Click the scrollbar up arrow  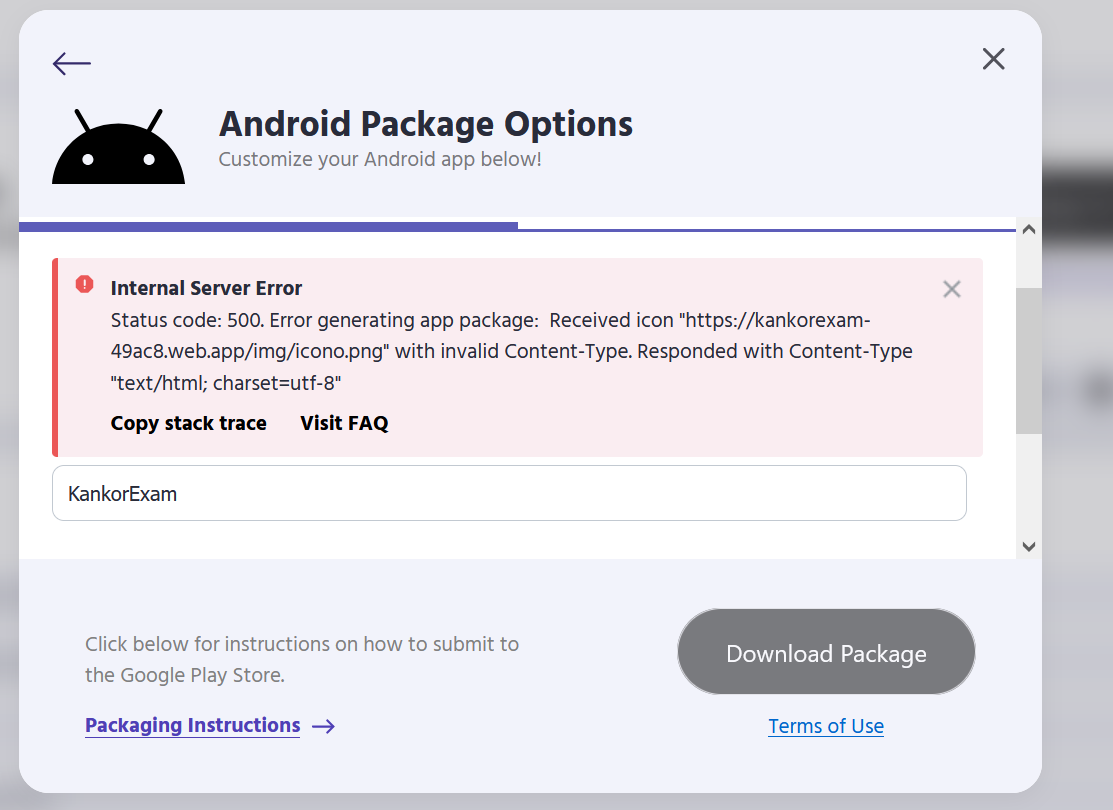1029,229
